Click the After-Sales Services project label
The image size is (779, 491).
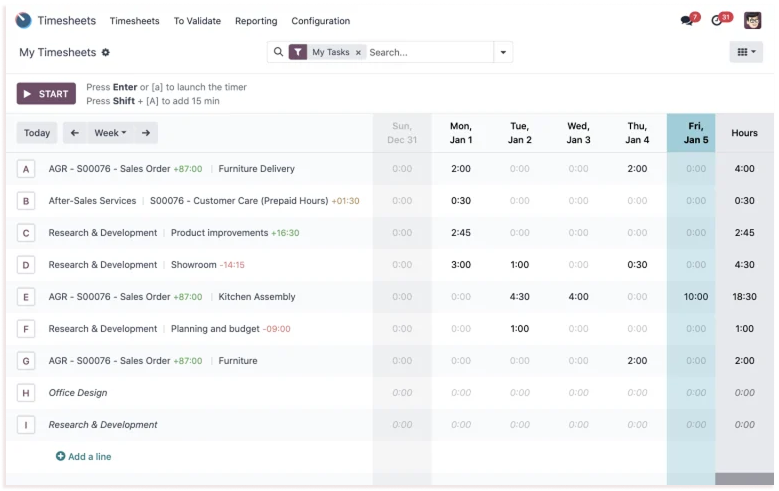[x=92, y=201]
